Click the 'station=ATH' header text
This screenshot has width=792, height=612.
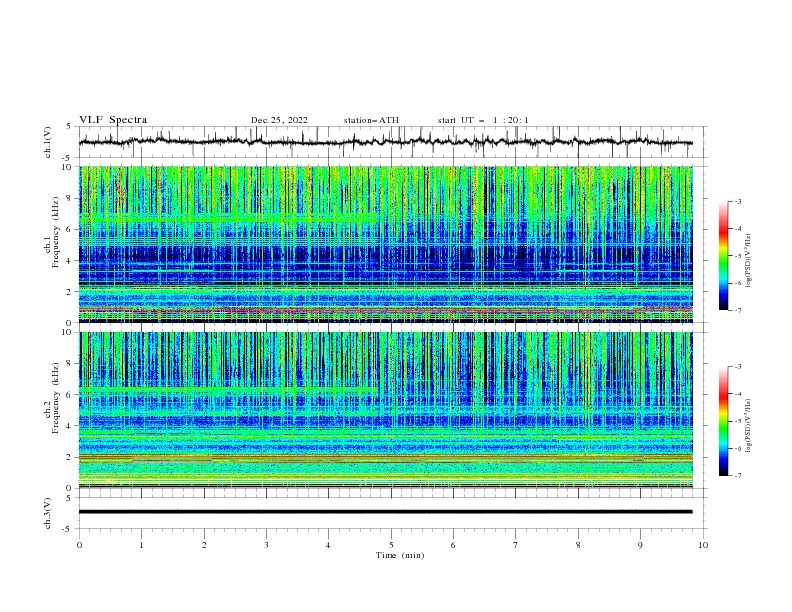pos(371,120)
